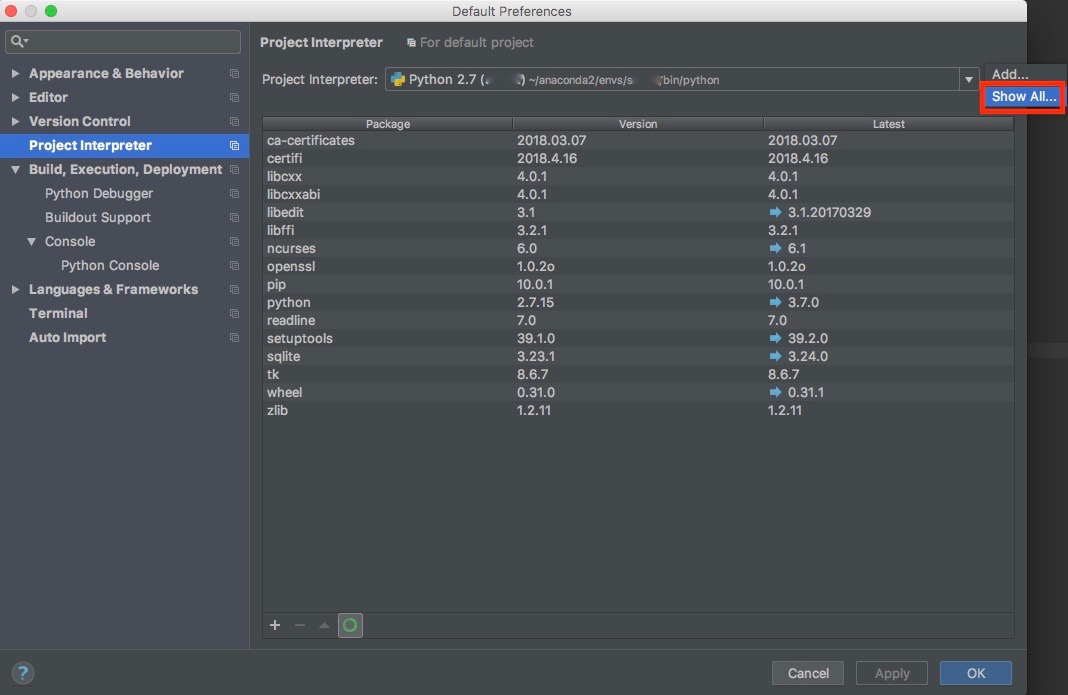Open the Project Interpreter dropdown arrow
Viewport: 1068px width, 695px height.
click(969, 80)
